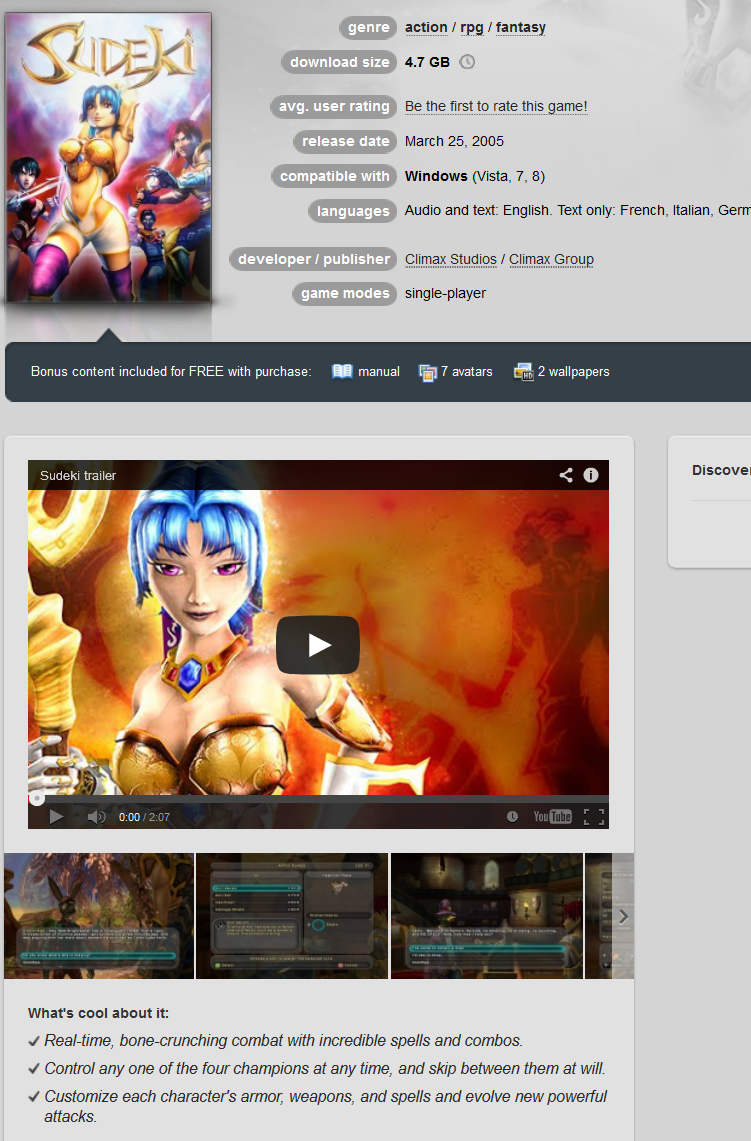
Task: Click 'Be the first to rate this game!'
Action: pos(496,106)
